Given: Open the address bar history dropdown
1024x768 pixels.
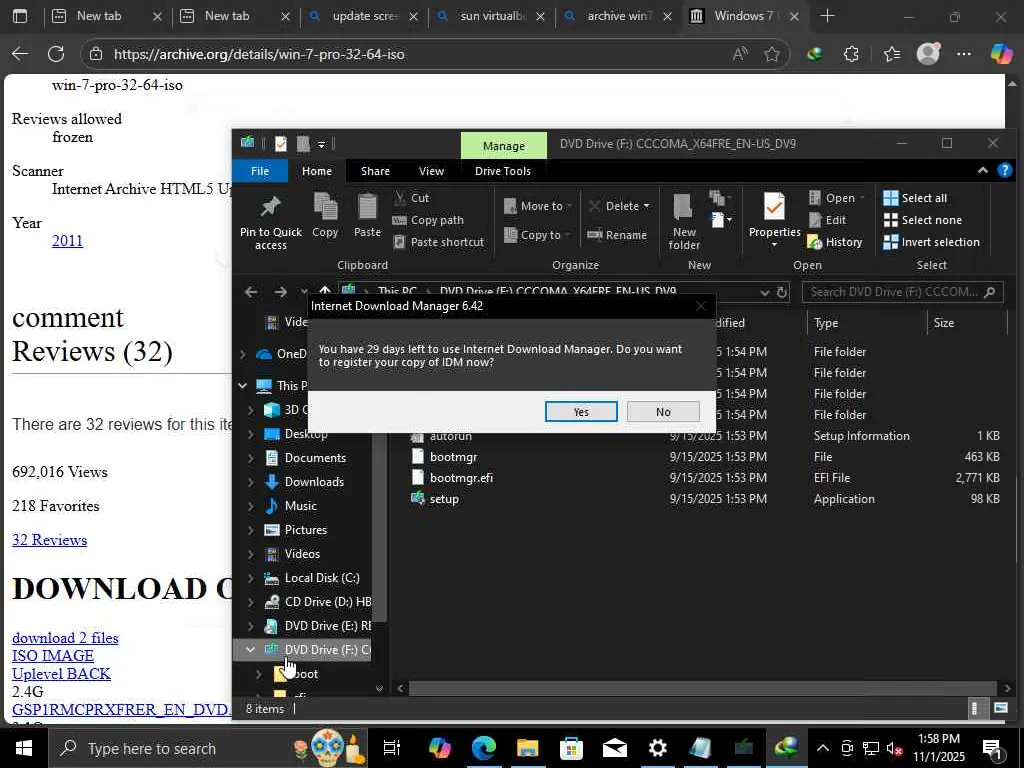Looking at the screenshot, I should (x=765, y=293).
